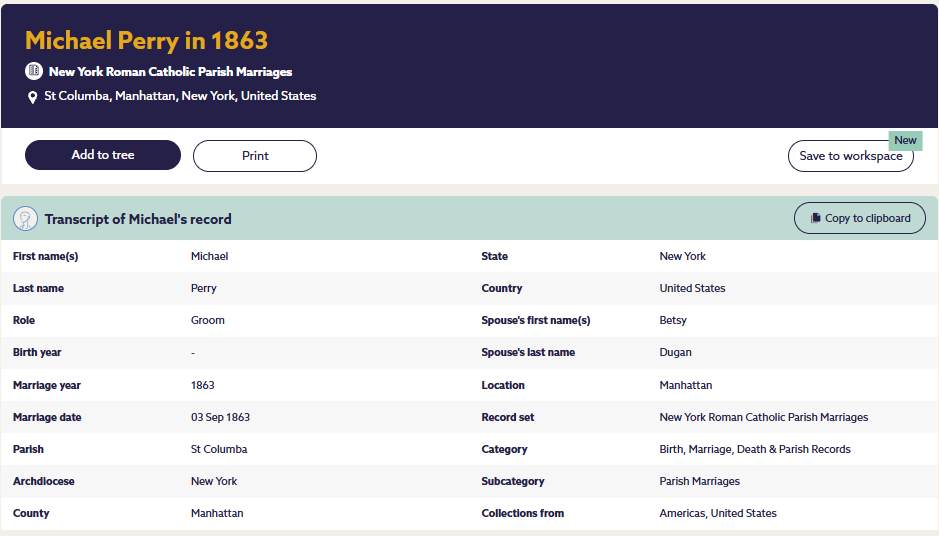Click spouse's first name value Betsy
The width and height of the screenshot is (939, 536).
click(x=673, y=320)
